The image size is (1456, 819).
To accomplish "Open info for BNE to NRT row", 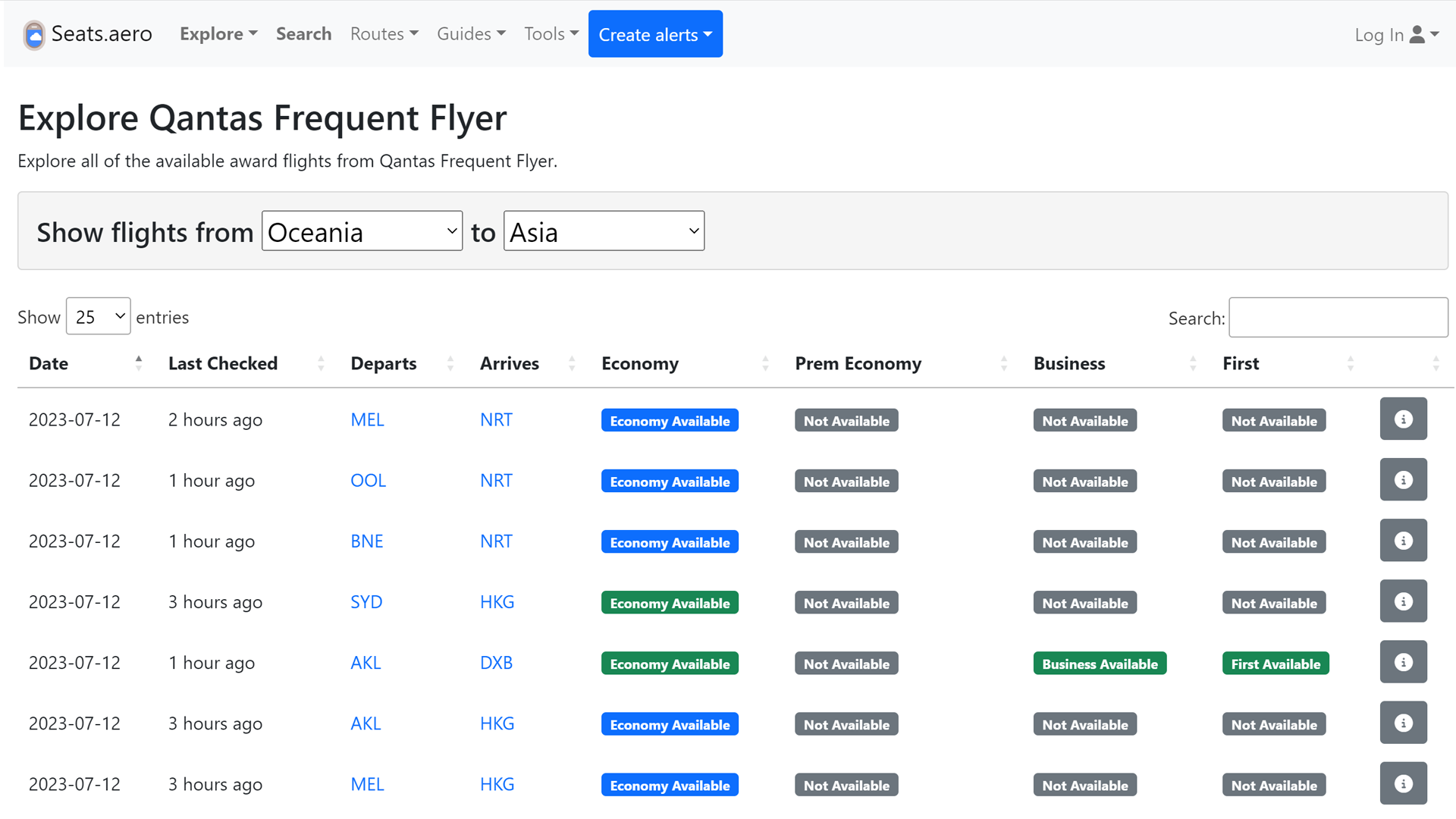I will tap(1403, 541).
